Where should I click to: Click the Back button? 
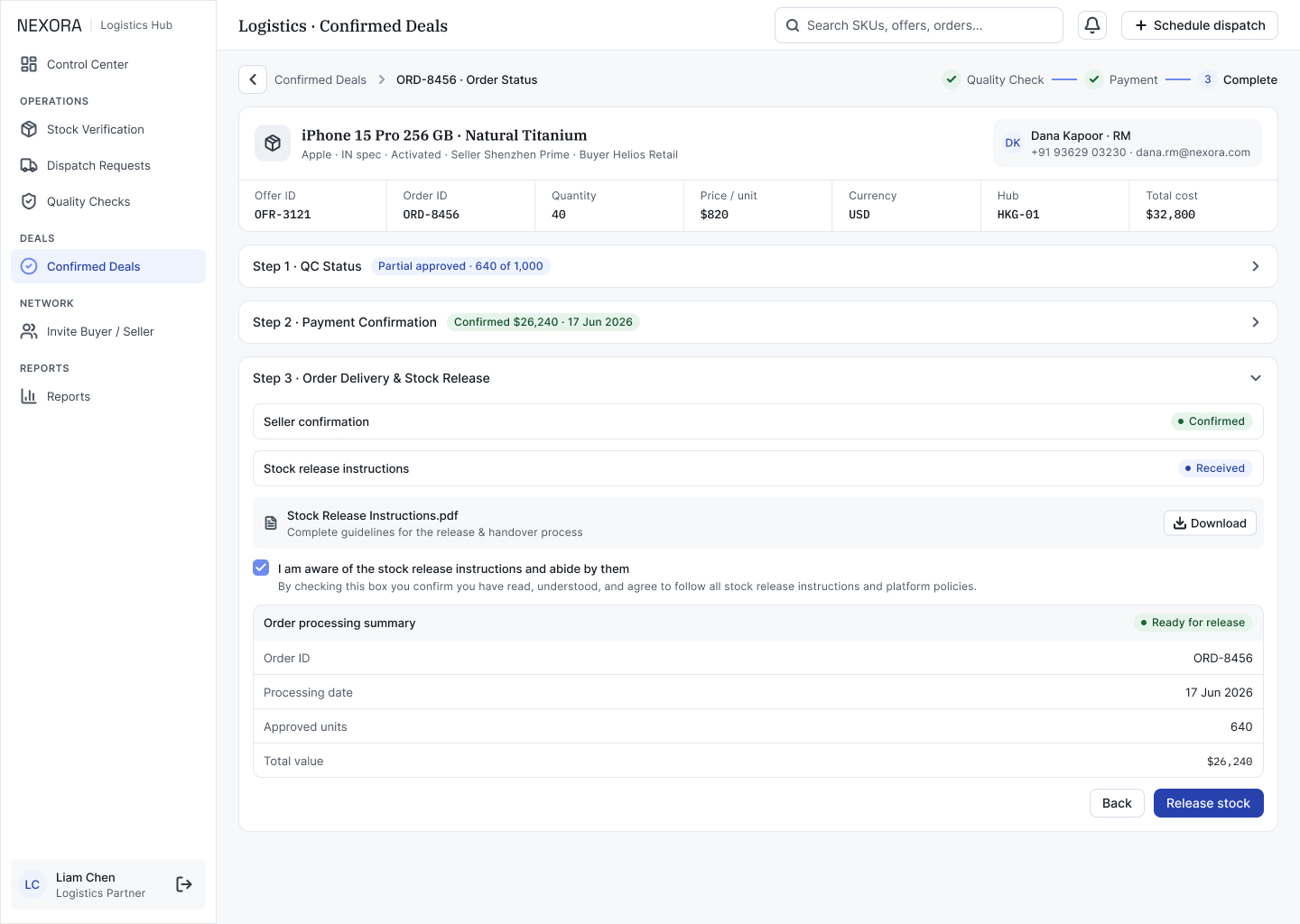point(1117,803)
